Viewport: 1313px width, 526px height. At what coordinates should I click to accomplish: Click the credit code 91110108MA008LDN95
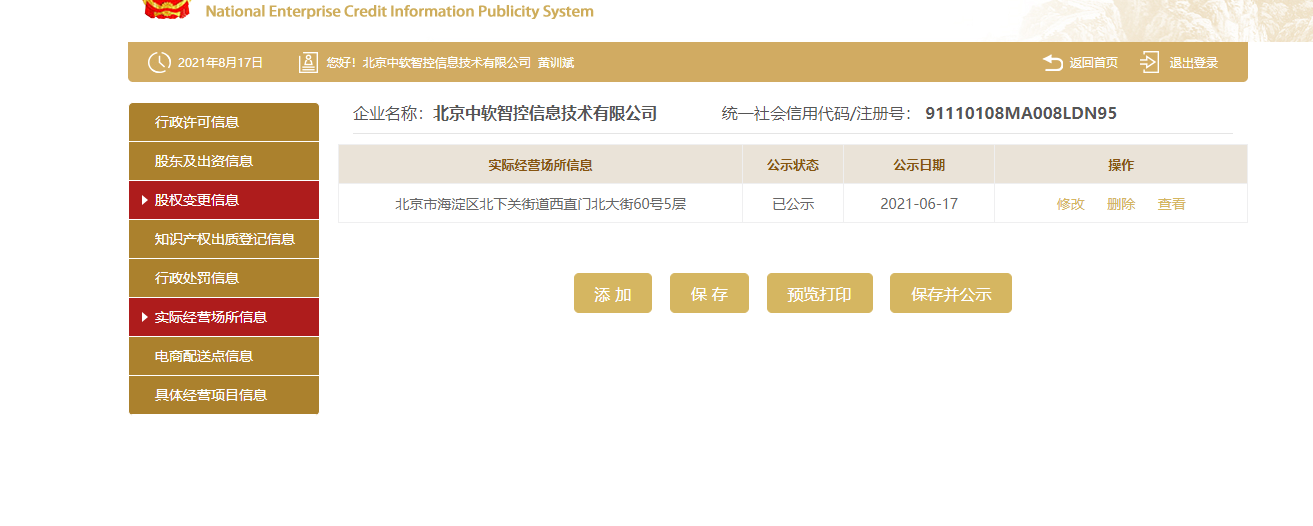click(1021, 113)
